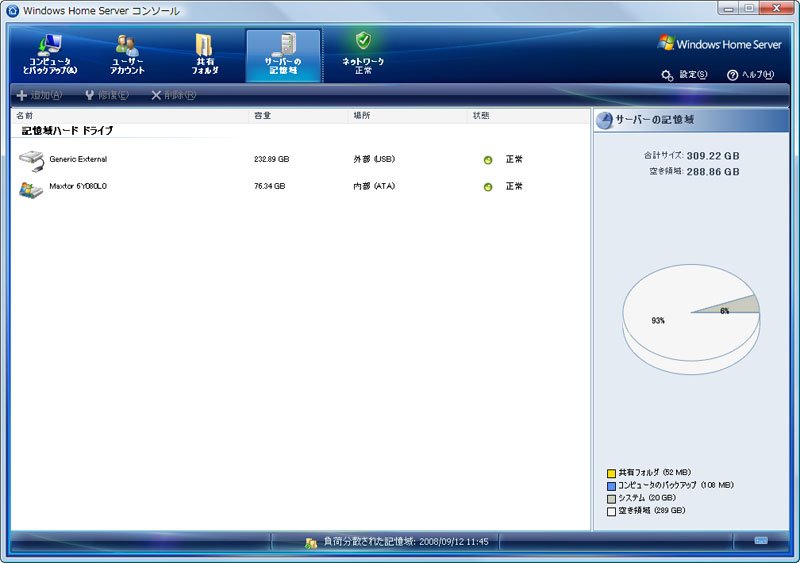The height and width of the screenshot is (563, 800).
Task: Sort by 状態 column header
Action: point(528,116)
